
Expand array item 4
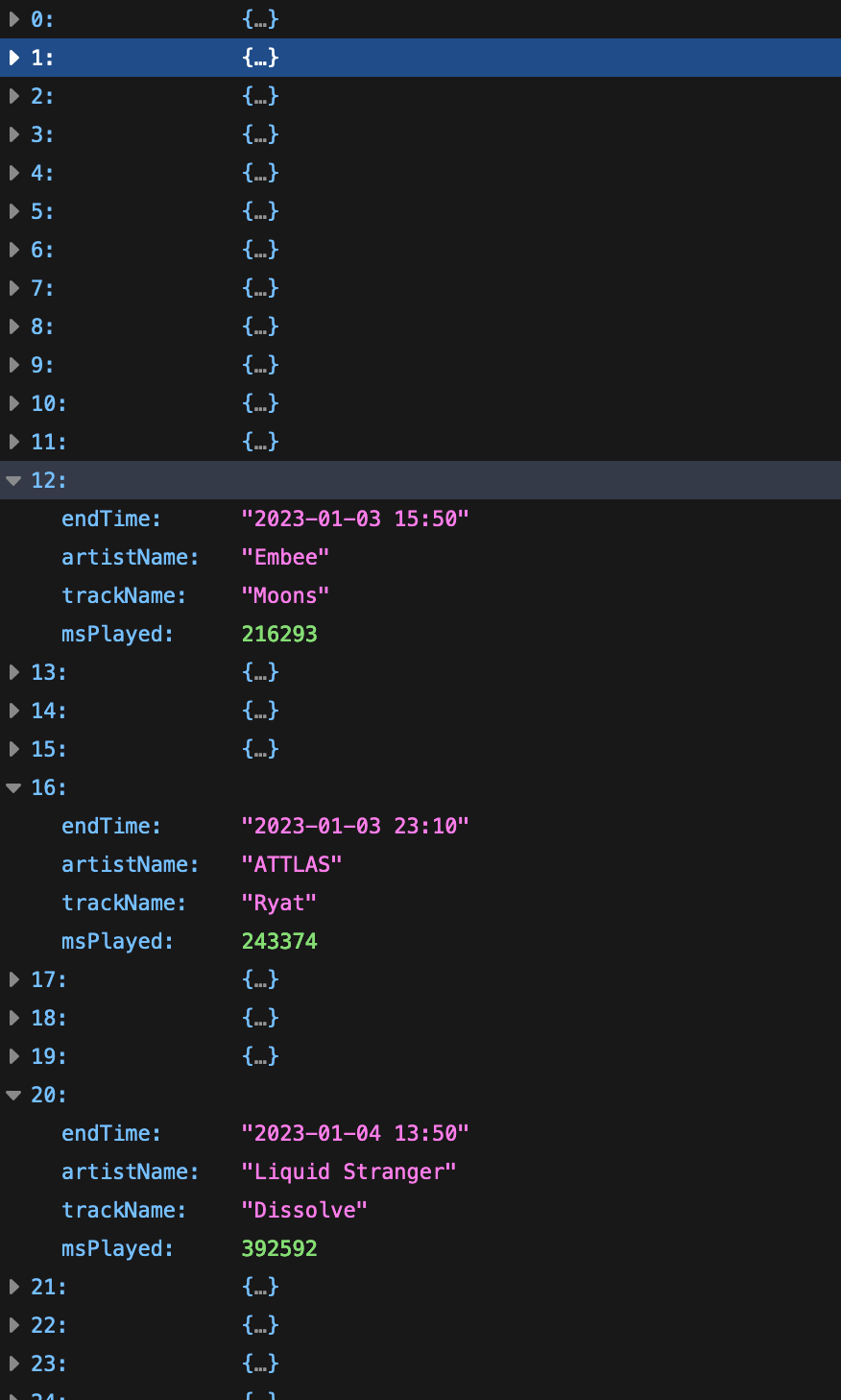click(14, 173)
